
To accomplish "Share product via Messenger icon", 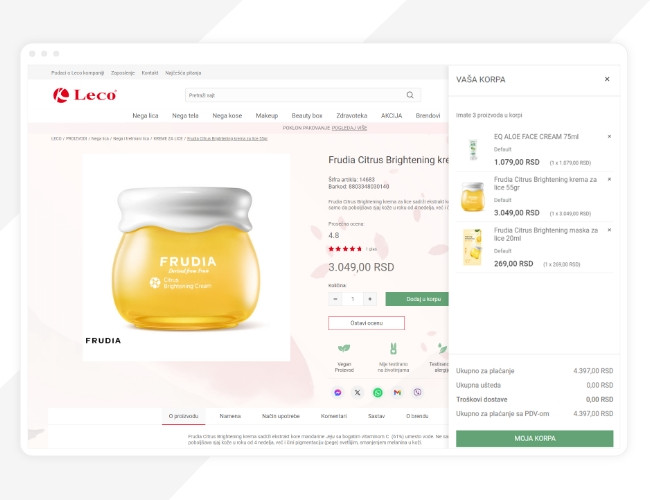I will pos(338,392).
